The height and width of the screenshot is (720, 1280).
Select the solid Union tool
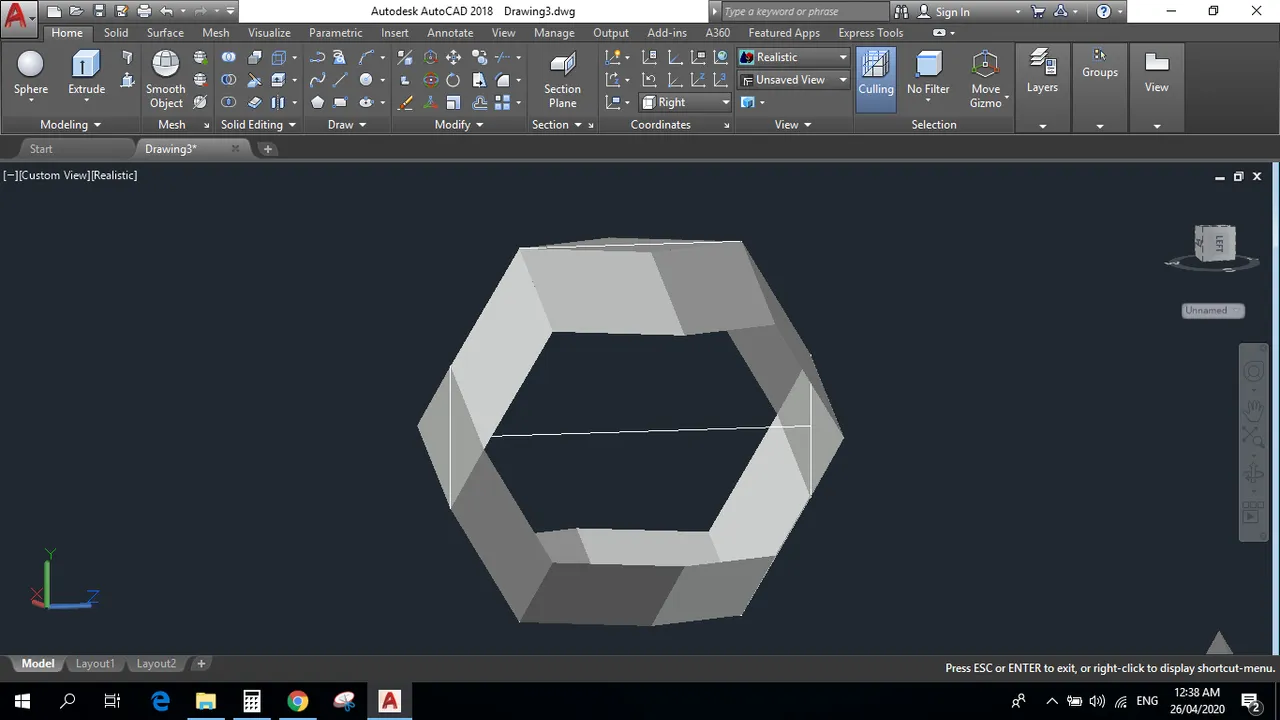(x=229, y=57)
